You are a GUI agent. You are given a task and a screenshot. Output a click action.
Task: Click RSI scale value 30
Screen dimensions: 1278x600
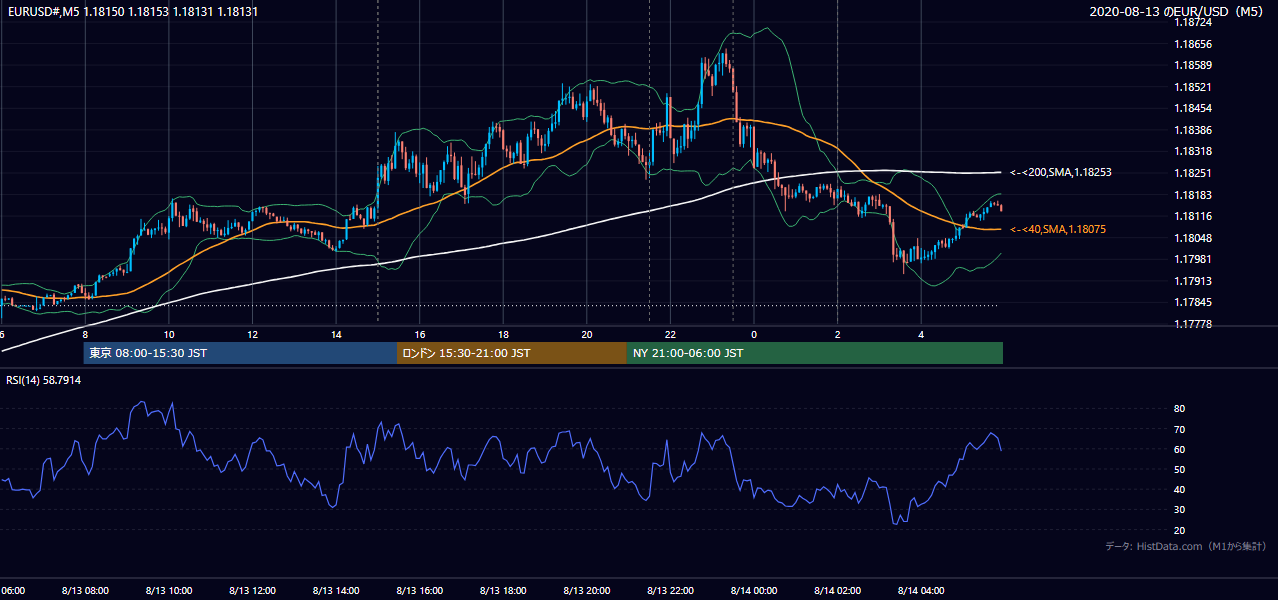click(x=1179, y=510)
